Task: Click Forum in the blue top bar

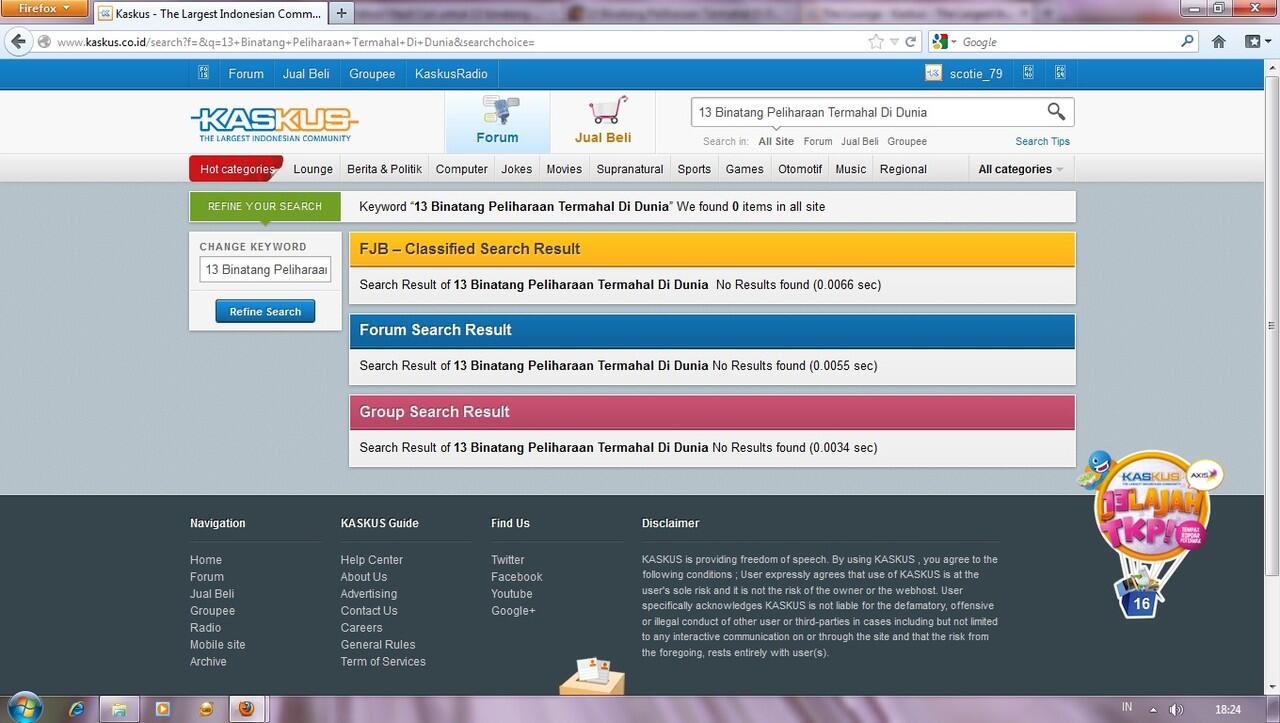Action: [246, 73]
